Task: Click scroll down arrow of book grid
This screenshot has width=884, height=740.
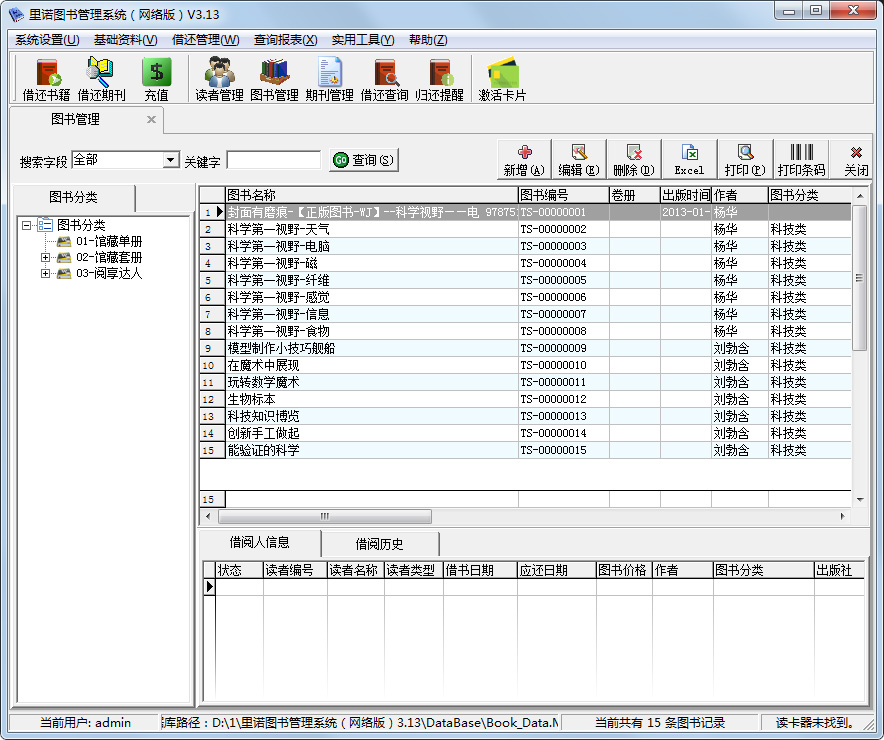Action: pyautogui.click(x=860, y=499)
